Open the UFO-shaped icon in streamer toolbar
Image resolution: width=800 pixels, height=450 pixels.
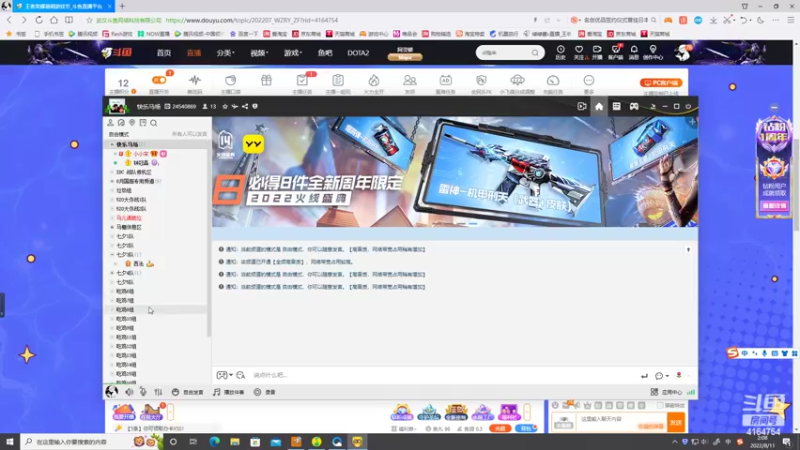coord(517,80)
